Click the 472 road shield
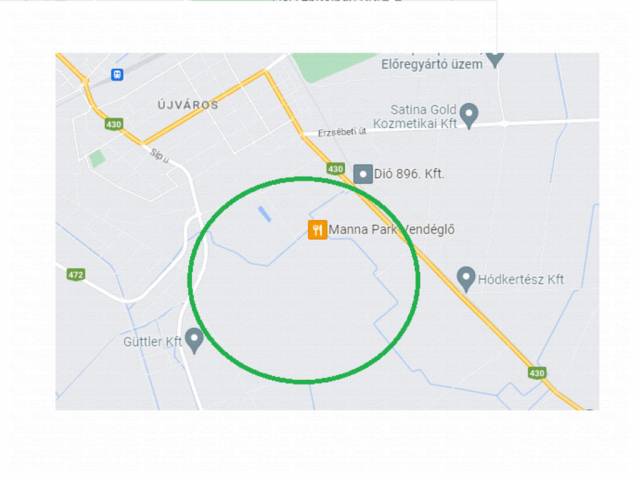 [76, 275]
